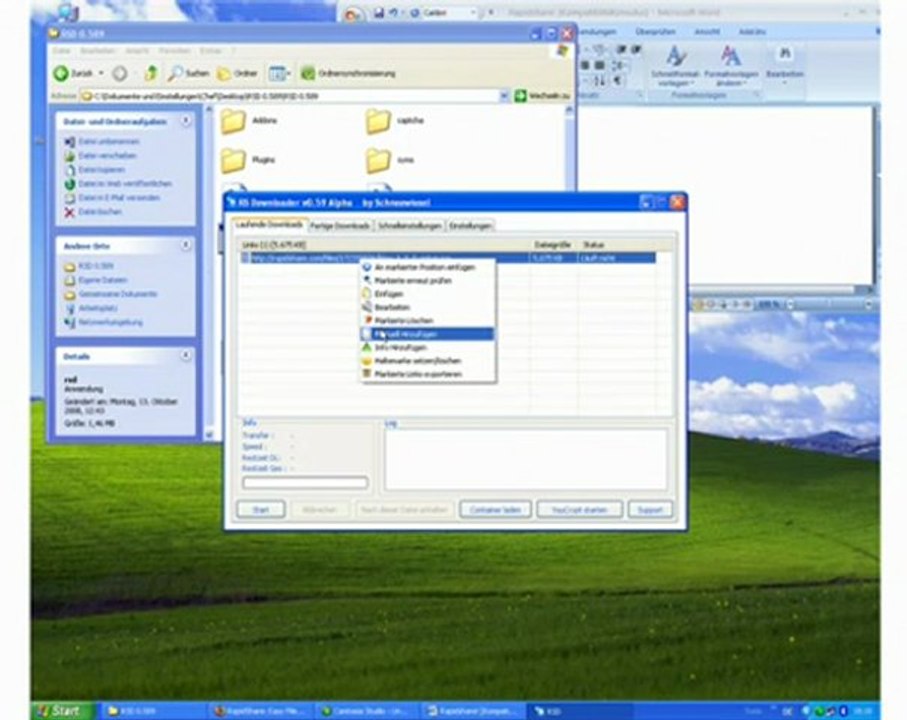Switch to the Camtasia Studio taskbar button
Screen dimensions: 907x720
click(x=368, y=711)
